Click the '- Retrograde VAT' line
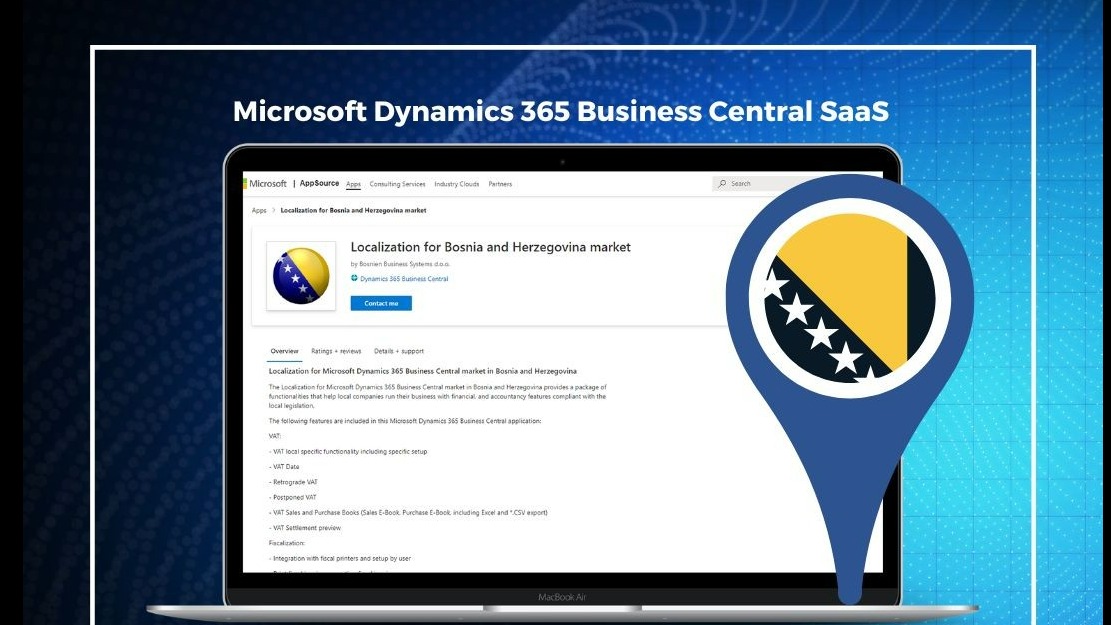The image size is (1111, 625). point(293,483)
